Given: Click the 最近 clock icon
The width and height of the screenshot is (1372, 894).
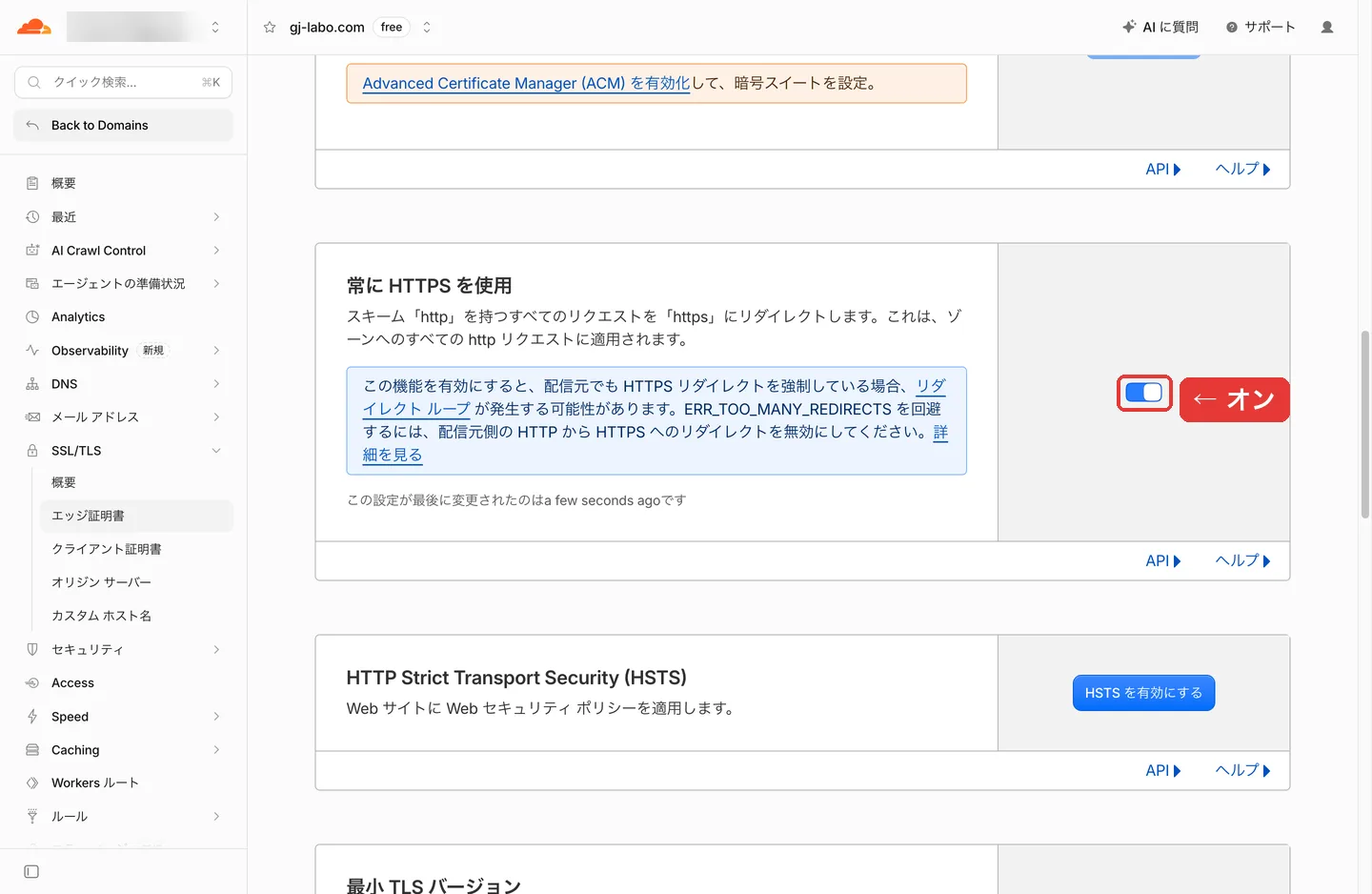Looking at the screenshot, I should point(32,217).
